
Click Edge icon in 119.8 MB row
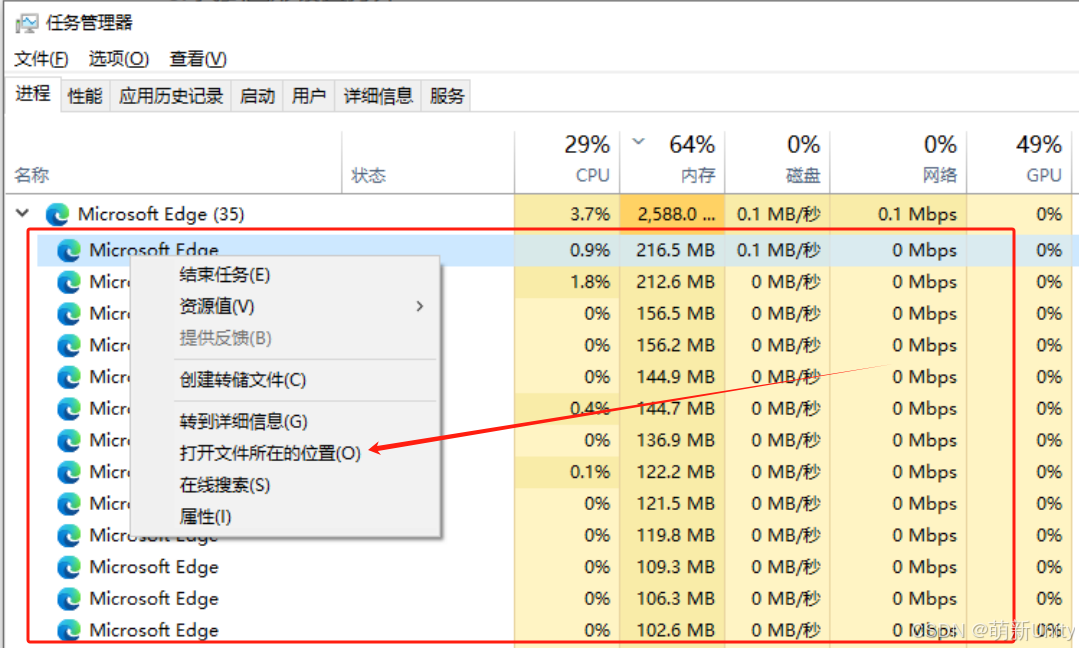tap(69, 535)
